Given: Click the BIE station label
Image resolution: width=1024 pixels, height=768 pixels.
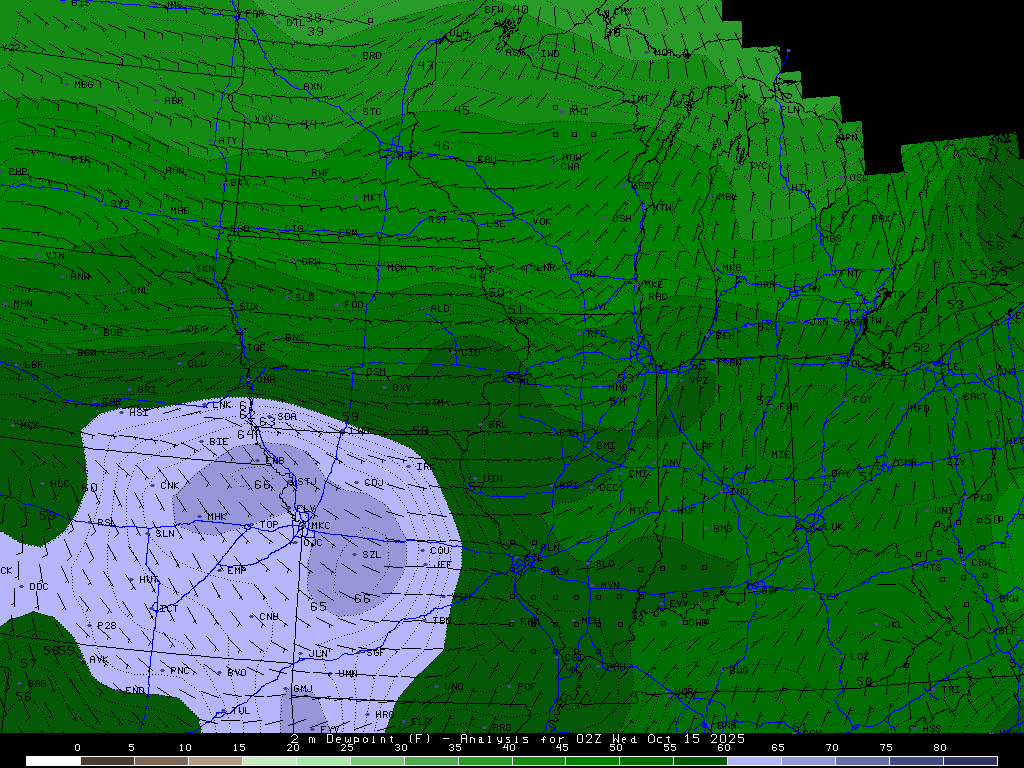Looking at the screenshot, I should click(219, 442).
